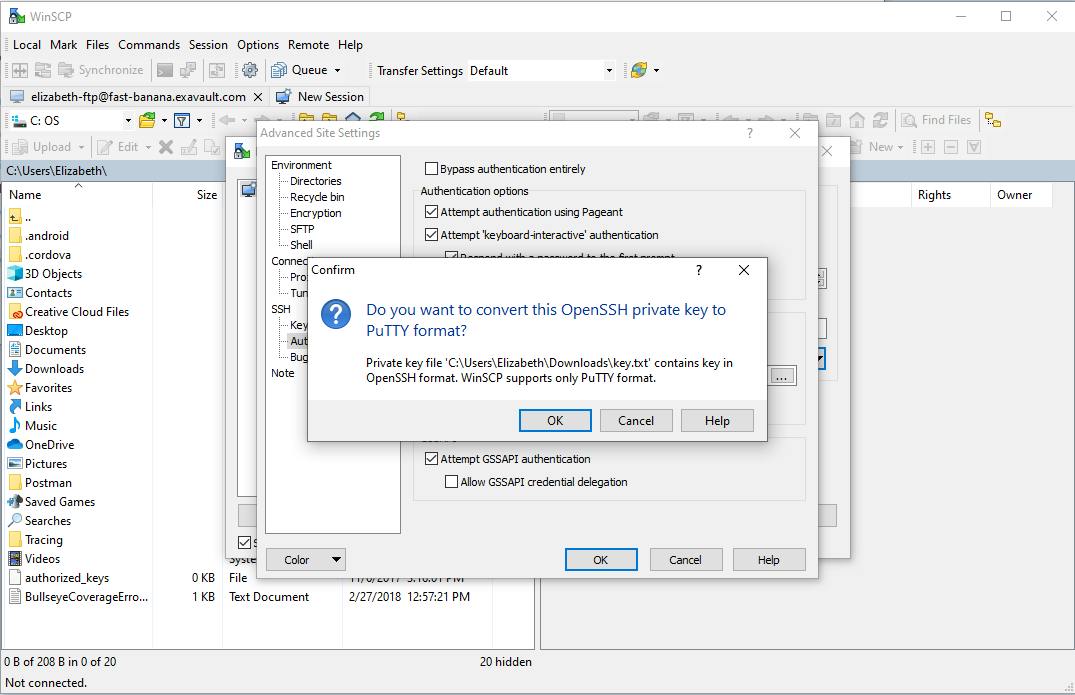Viewport: 1075px width, 695px height.
Task: Click the Delete X toolbar icon
Action: coord(166,147)
